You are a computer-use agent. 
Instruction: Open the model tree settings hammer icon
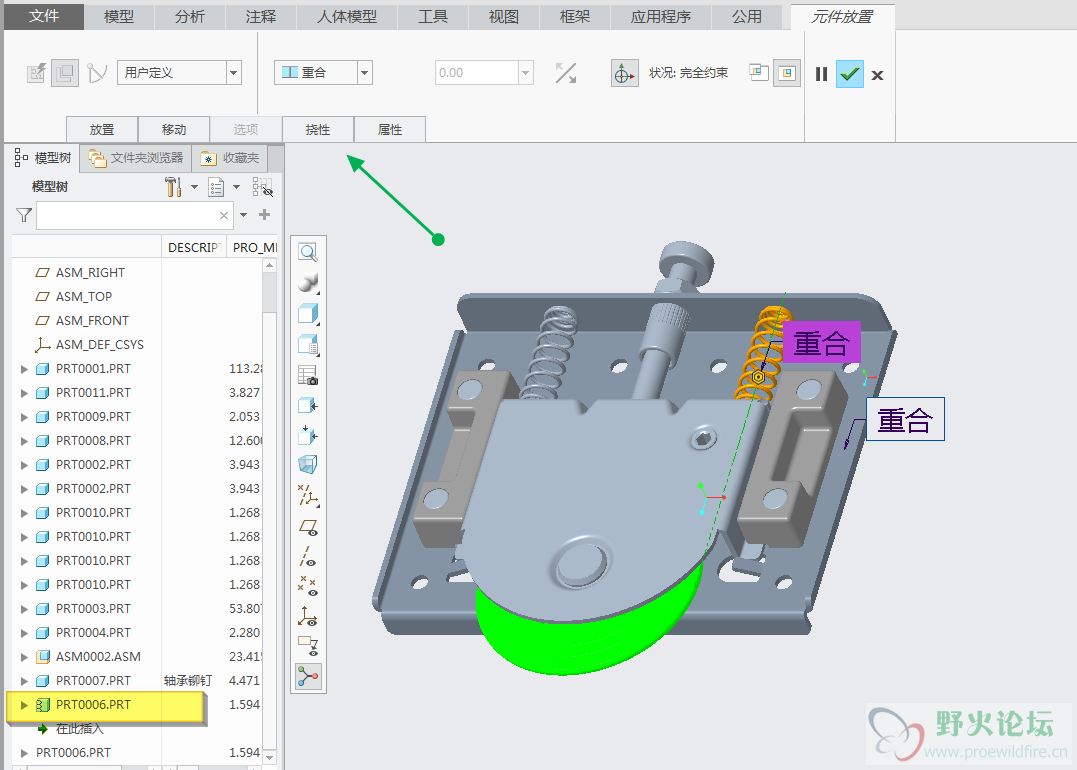coord(173,187)
